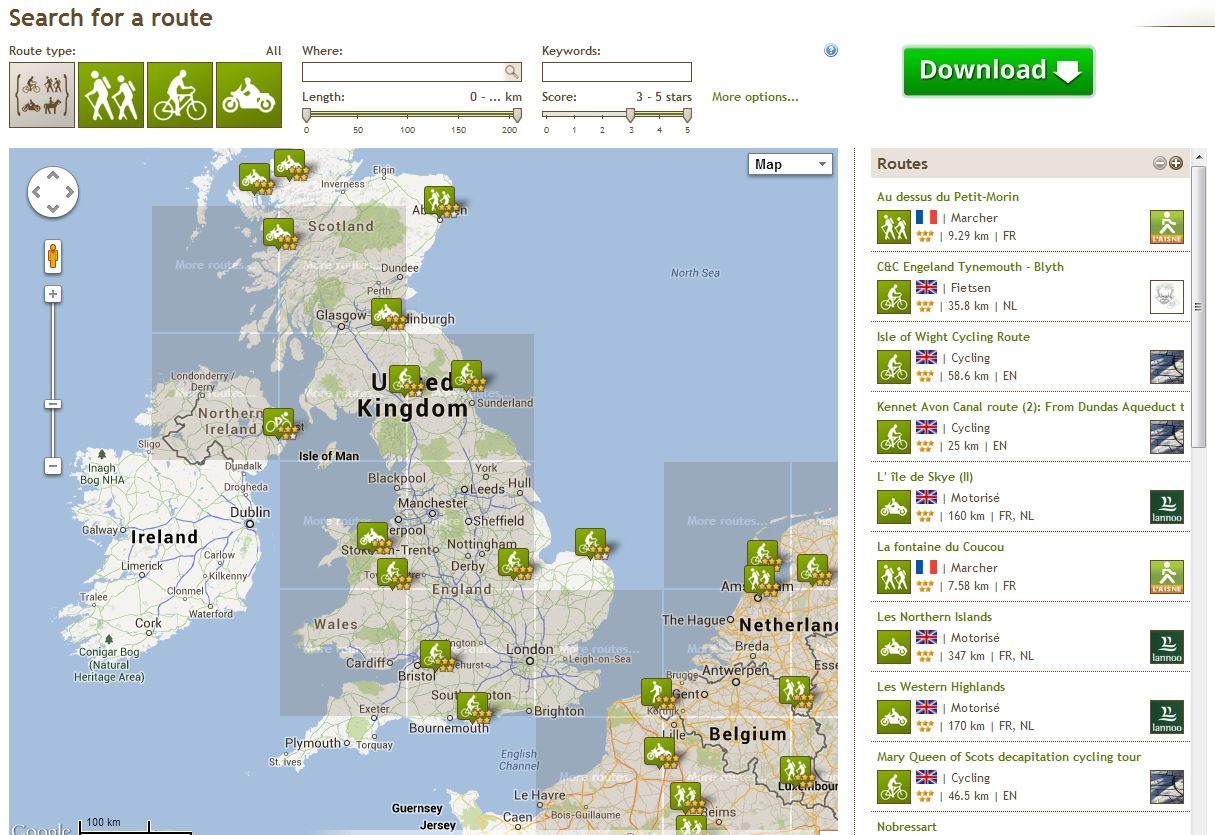The width and height of the screenshot is (1215, 835).
Task: Click motorbike marker near Stoke-on-Trent
Action: pyautogui.click(x=372, y=537)
